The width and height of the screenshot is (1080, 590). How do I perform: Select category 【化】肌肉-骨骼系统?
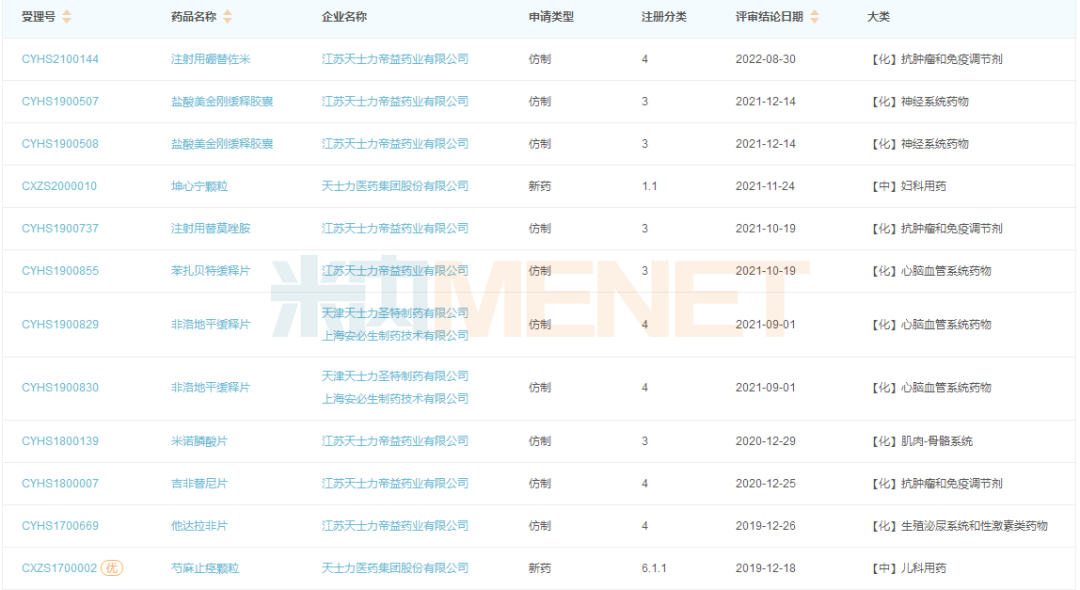(x=921, y=441)
